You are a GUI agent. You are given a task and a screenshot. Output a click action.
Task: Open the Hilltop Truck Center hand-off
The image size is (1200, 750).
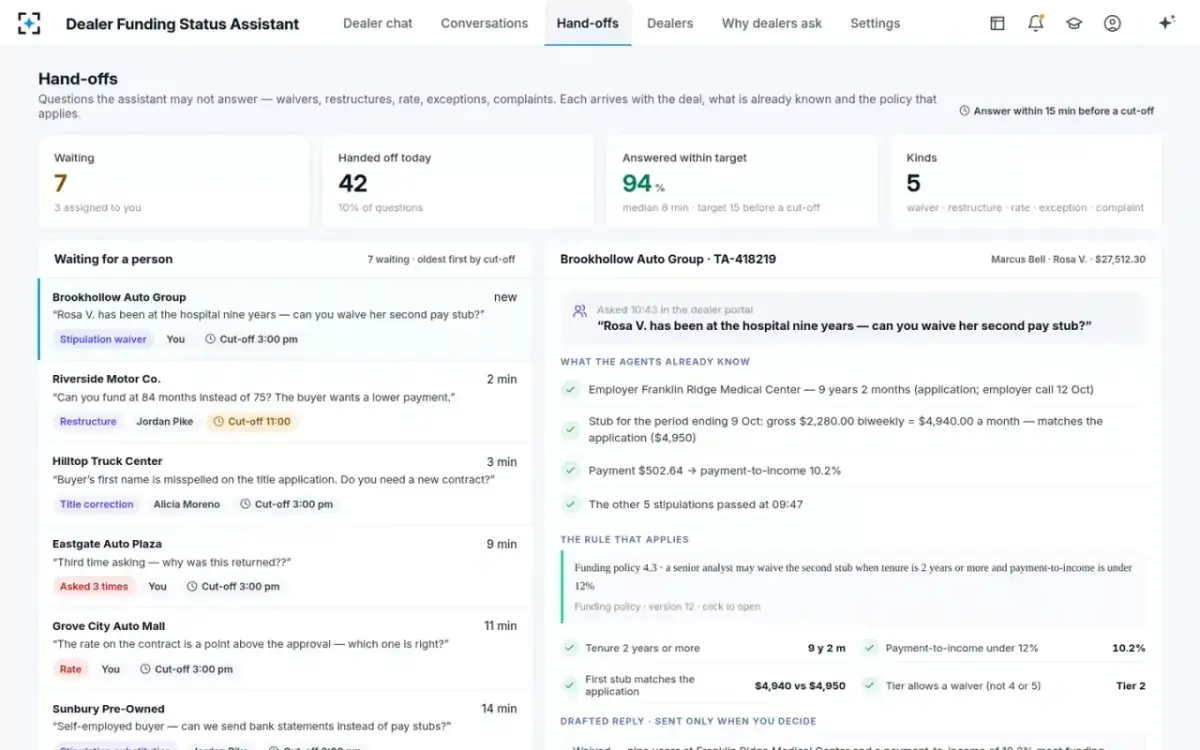click(x=285, y=484)
